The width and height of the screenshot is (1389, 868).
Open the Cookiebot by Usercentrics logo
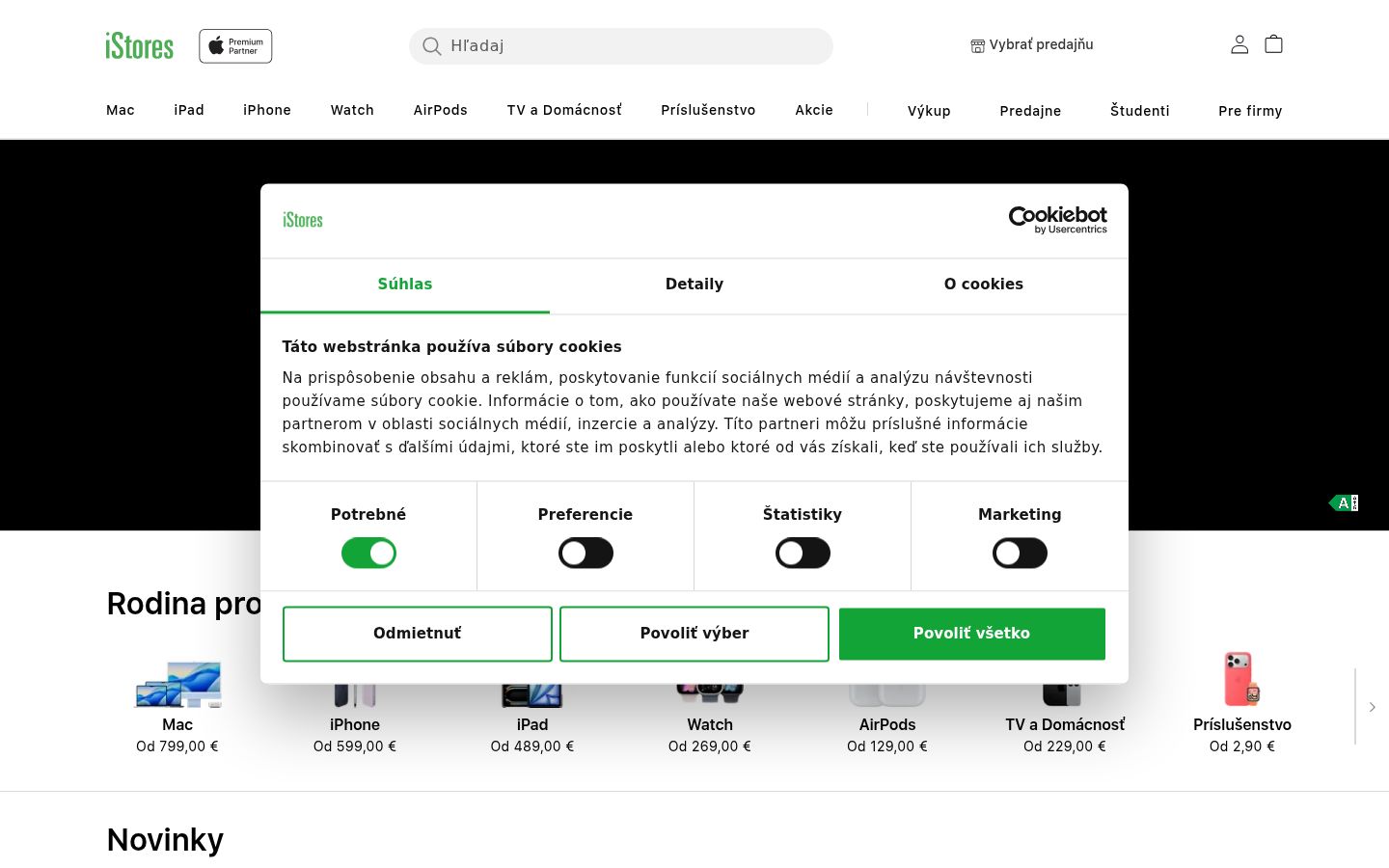point(1058,220)
